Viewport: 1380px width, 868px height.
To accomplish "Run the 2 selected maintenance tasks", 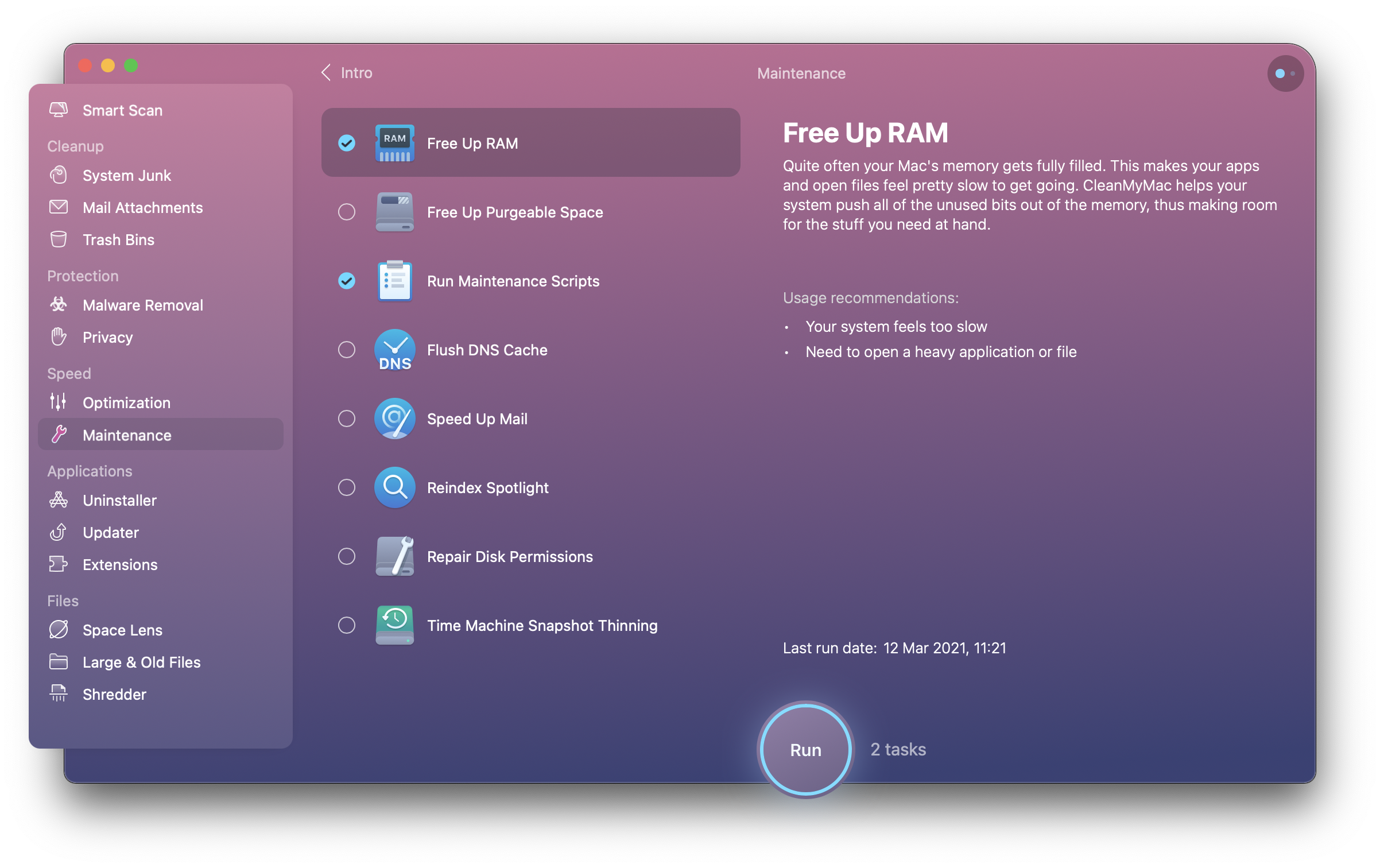I will pyautogui.click(x=805, y=748).
